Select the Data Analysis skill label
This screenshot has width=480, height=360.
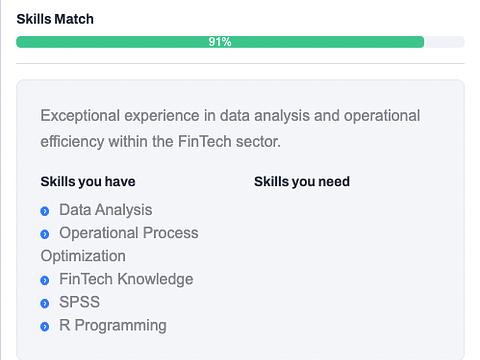click(x=106, y=210)
